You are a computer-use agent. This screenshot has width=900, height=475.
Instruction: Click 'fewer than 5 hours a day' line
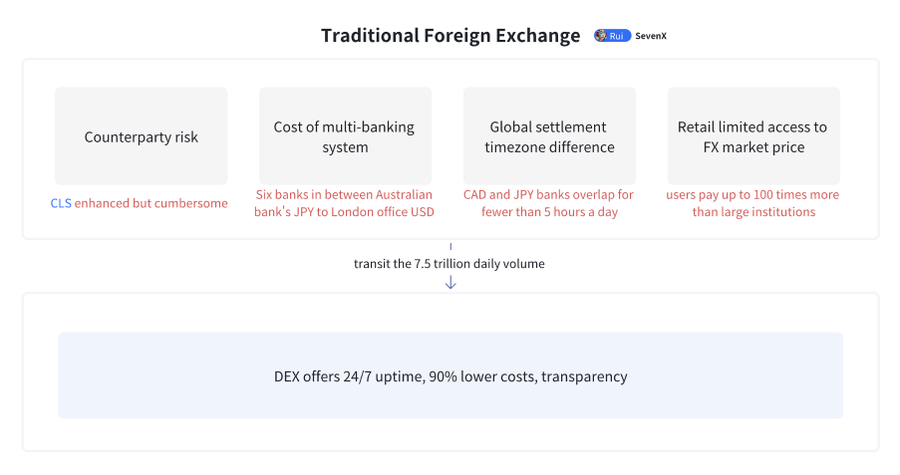(549, 212)
